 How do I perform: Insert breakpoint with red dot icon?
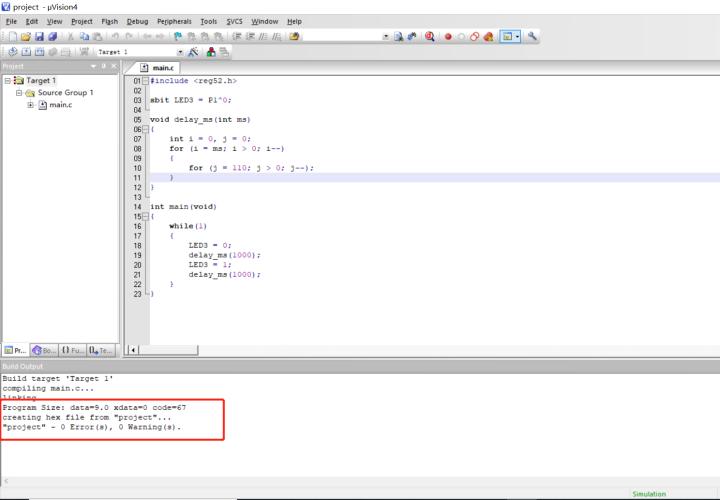click(450, 36)
